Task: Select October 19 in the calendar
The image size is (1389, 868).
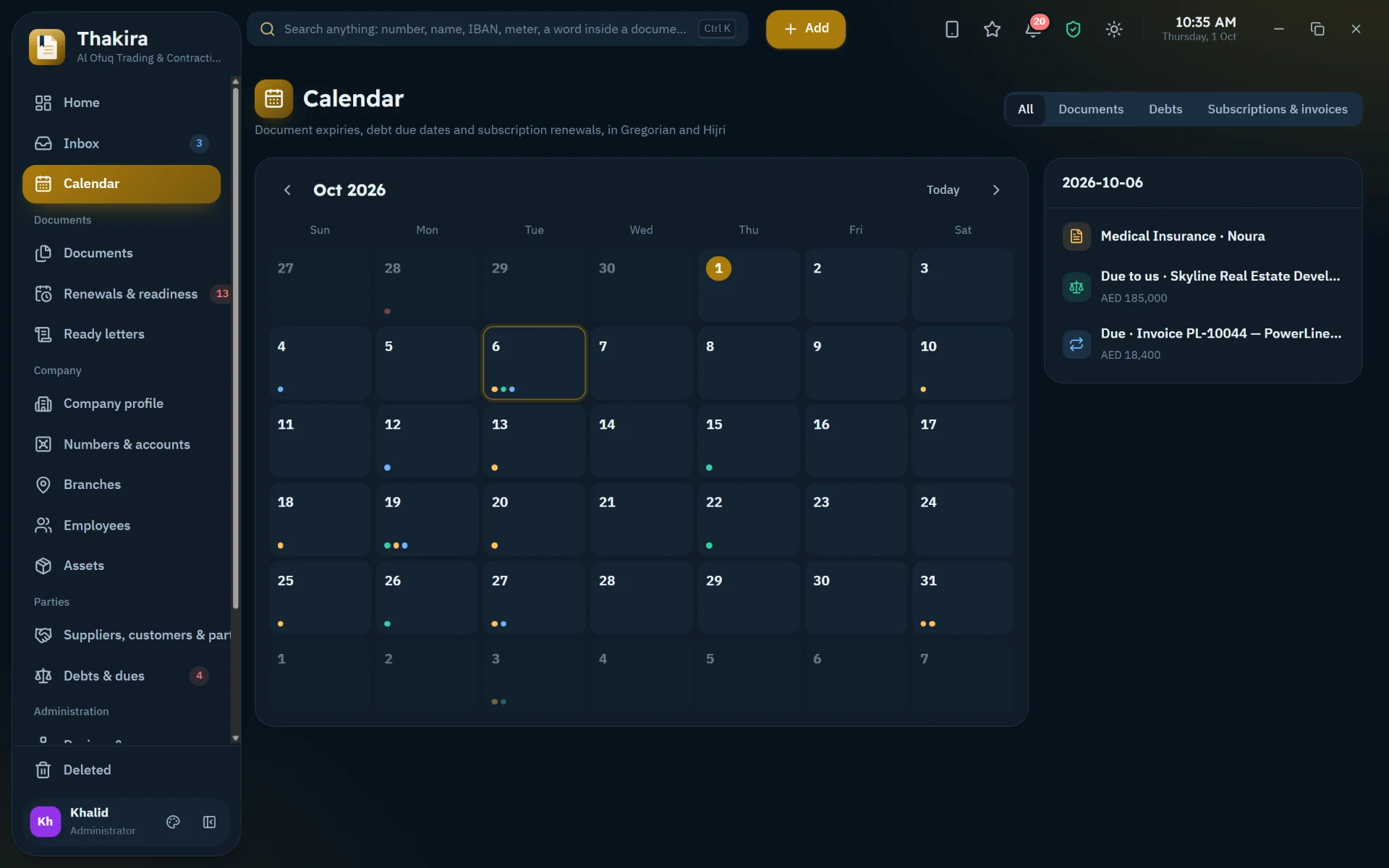Action: pyautogui.click(x=427, y=519)
